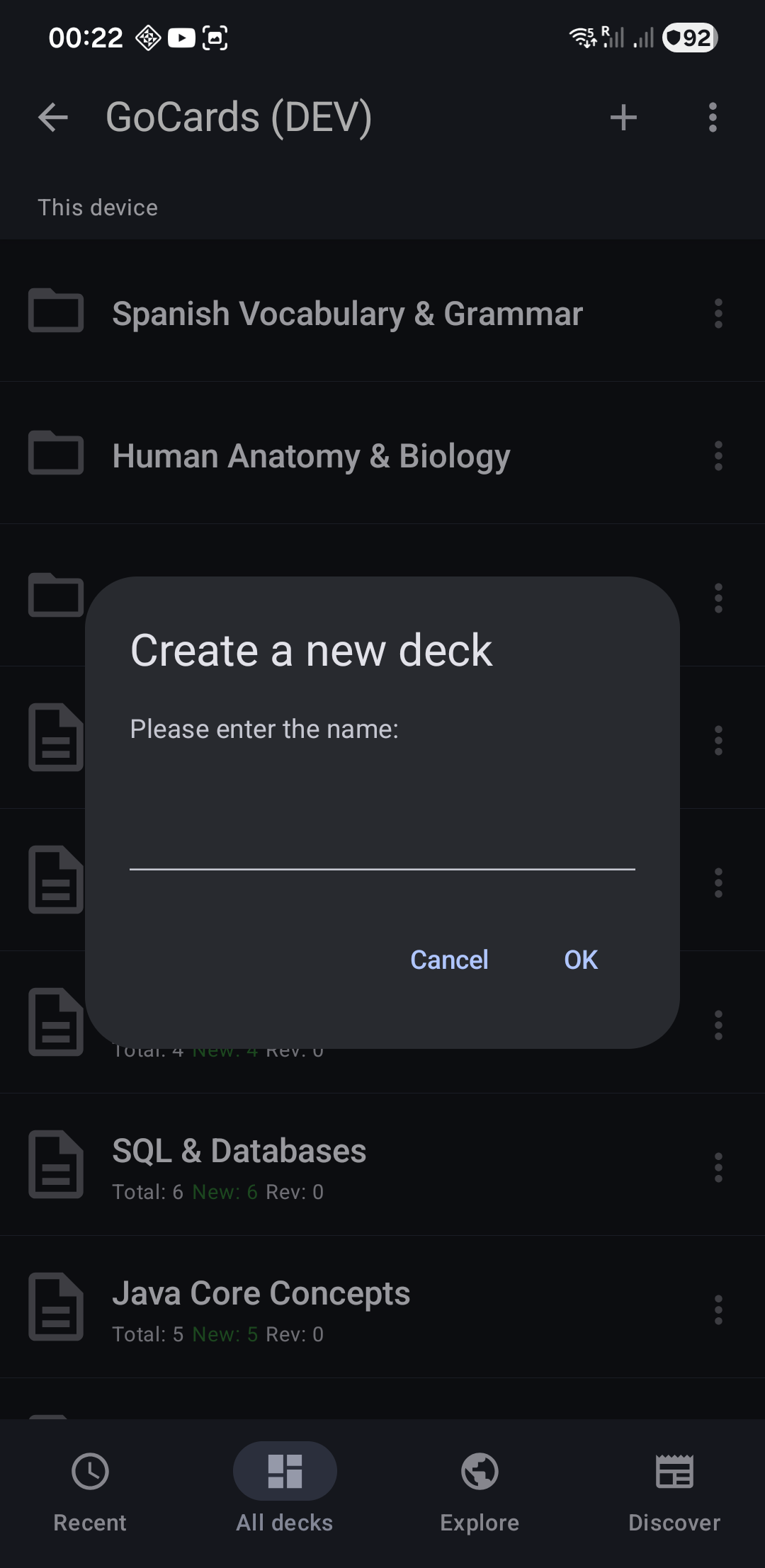Tap the Java Core Concepts deck icon
The height and width of the screenshot is (1568, 765).
pos(56,1307)
